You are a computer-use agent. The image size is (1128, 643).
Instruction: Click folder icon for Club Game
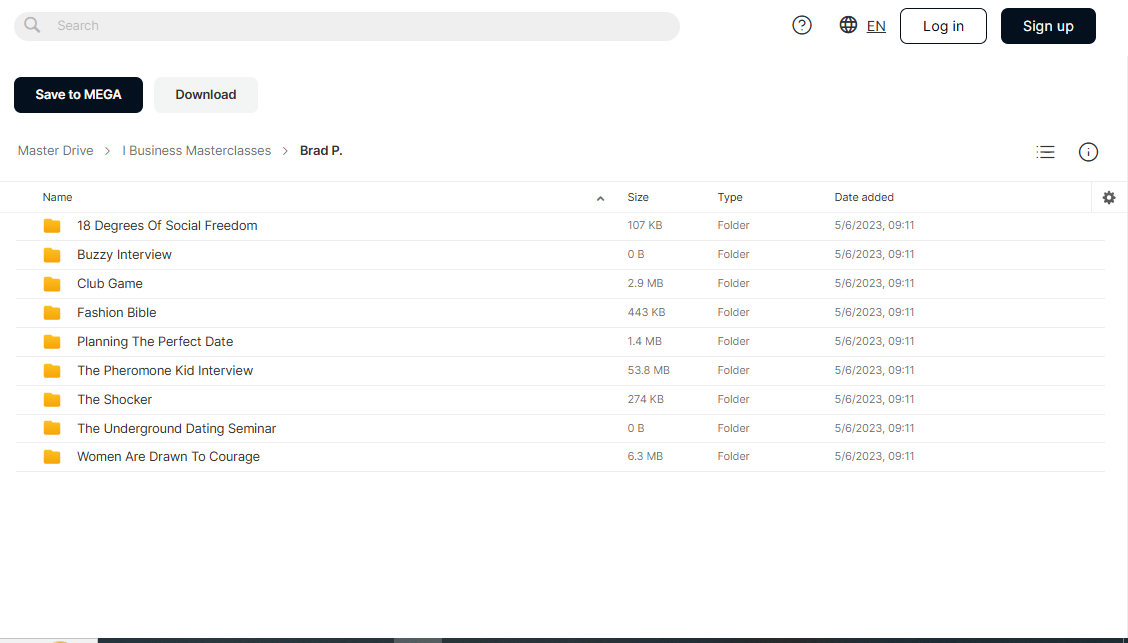[52, 284]
